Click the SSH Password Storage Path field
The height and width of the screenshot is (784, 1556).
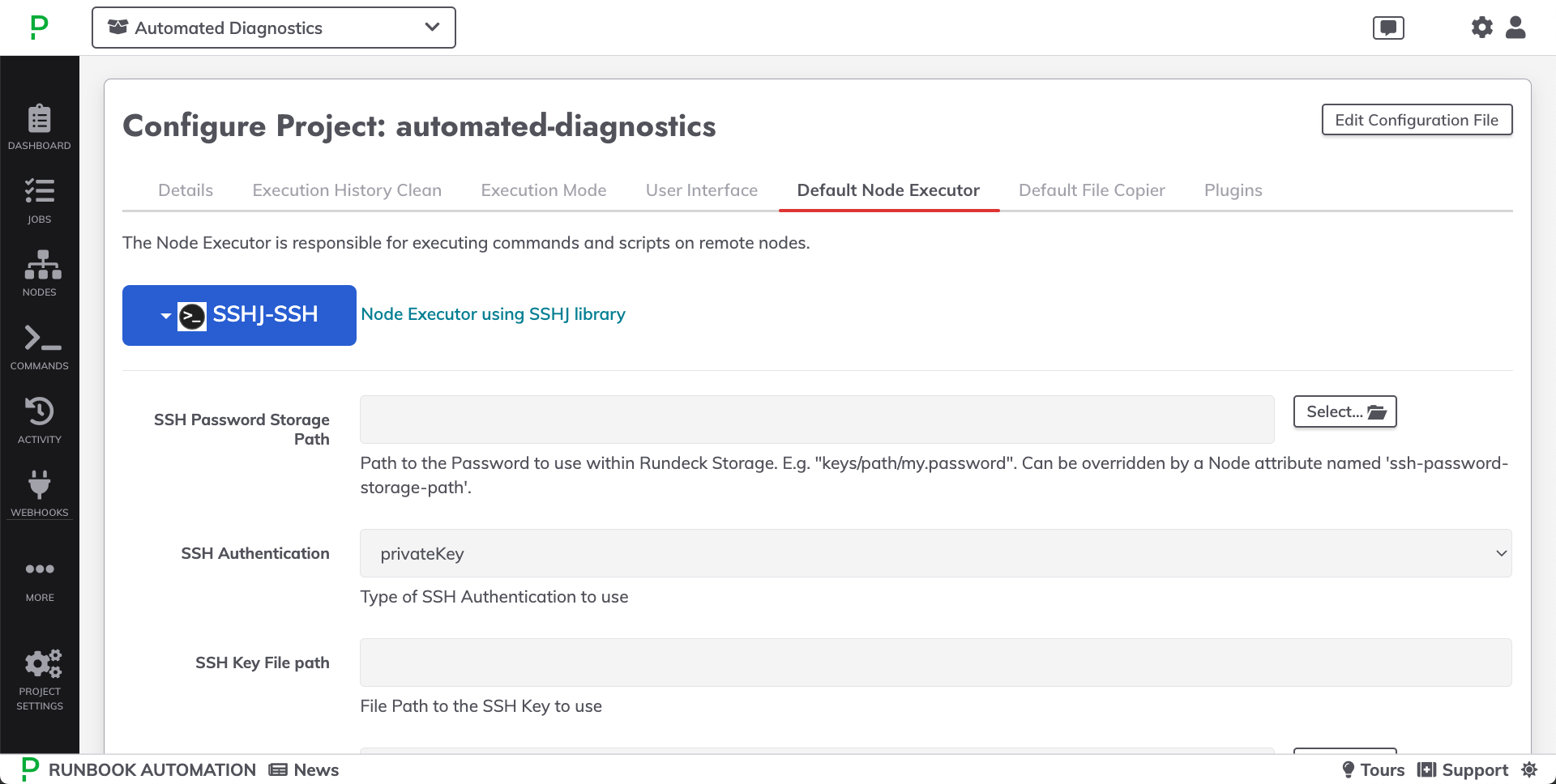click(x=817, y=420)
